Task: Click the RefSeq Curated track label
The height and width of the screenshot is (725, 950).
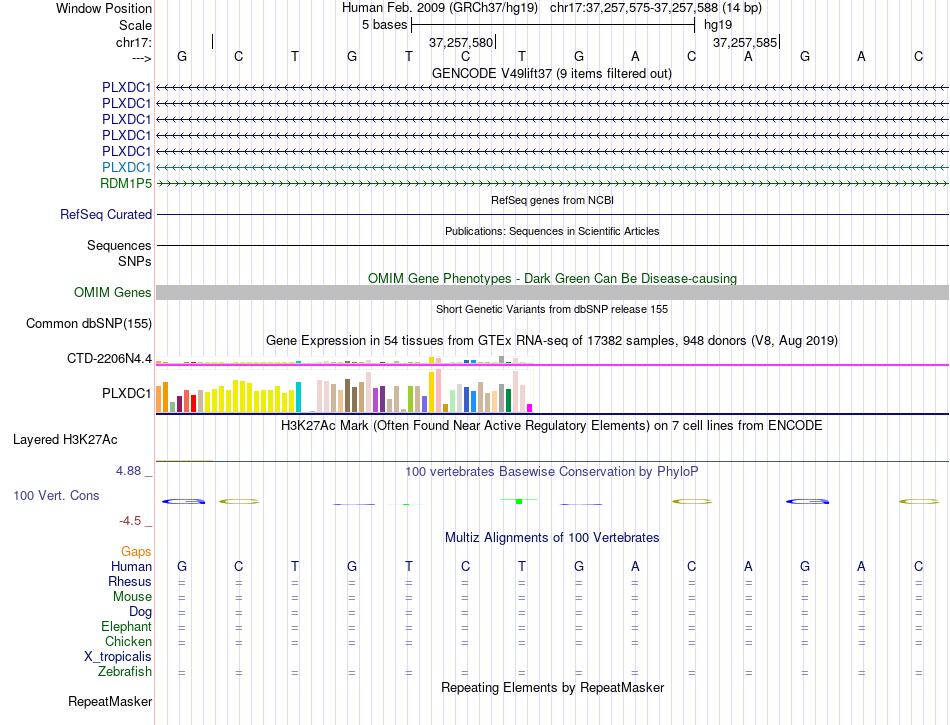Action: point(106,214)
